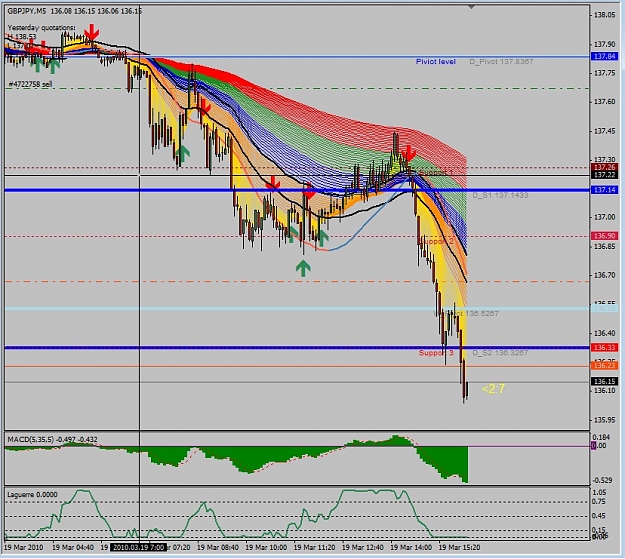Click the 'D_S1 137.1433' label
Screen dimensions: 625x559
[500, 195]
